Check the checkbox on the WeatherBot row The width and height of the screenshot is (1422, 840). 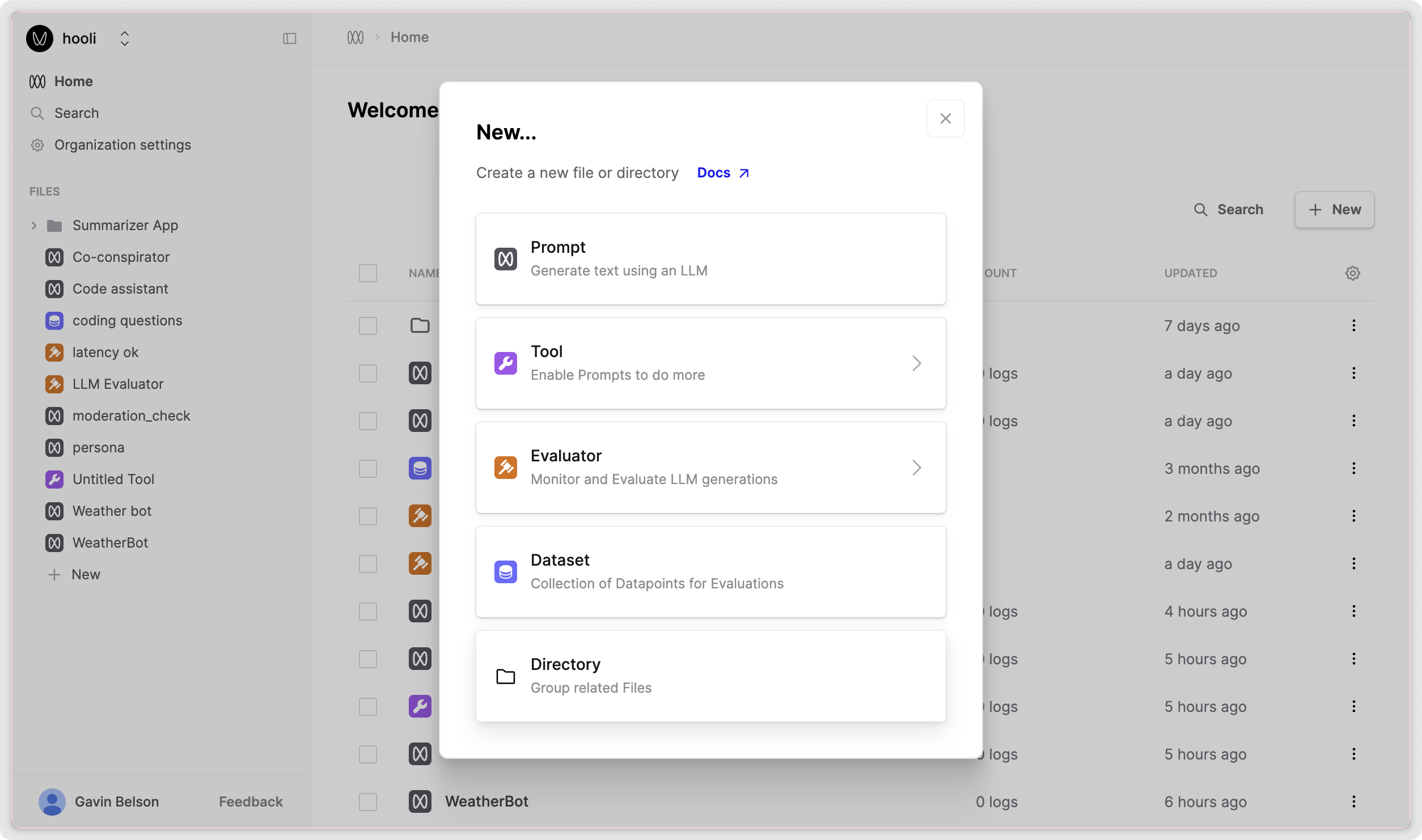[367, 801]
